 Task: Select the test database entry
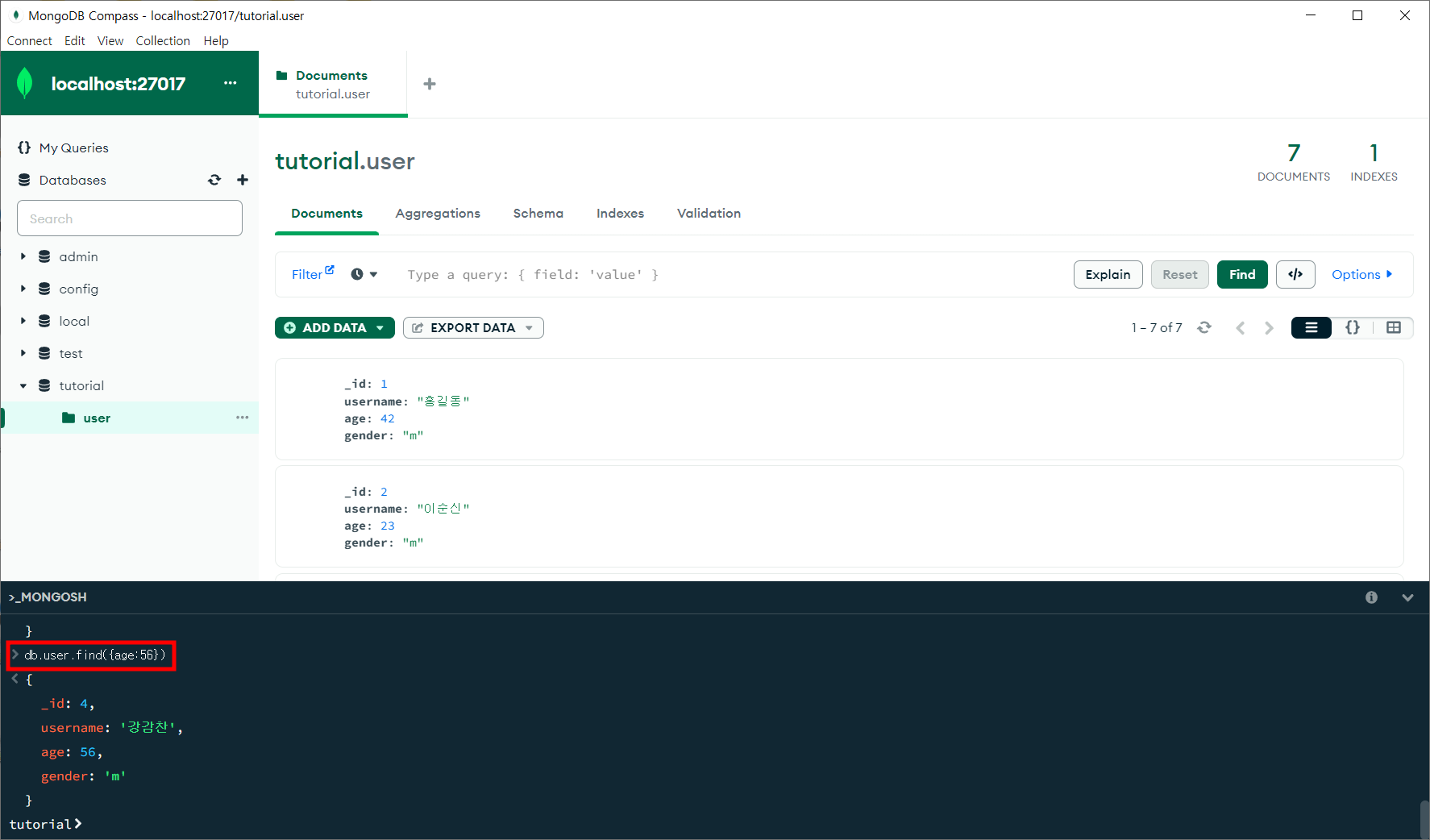(71, 353)
